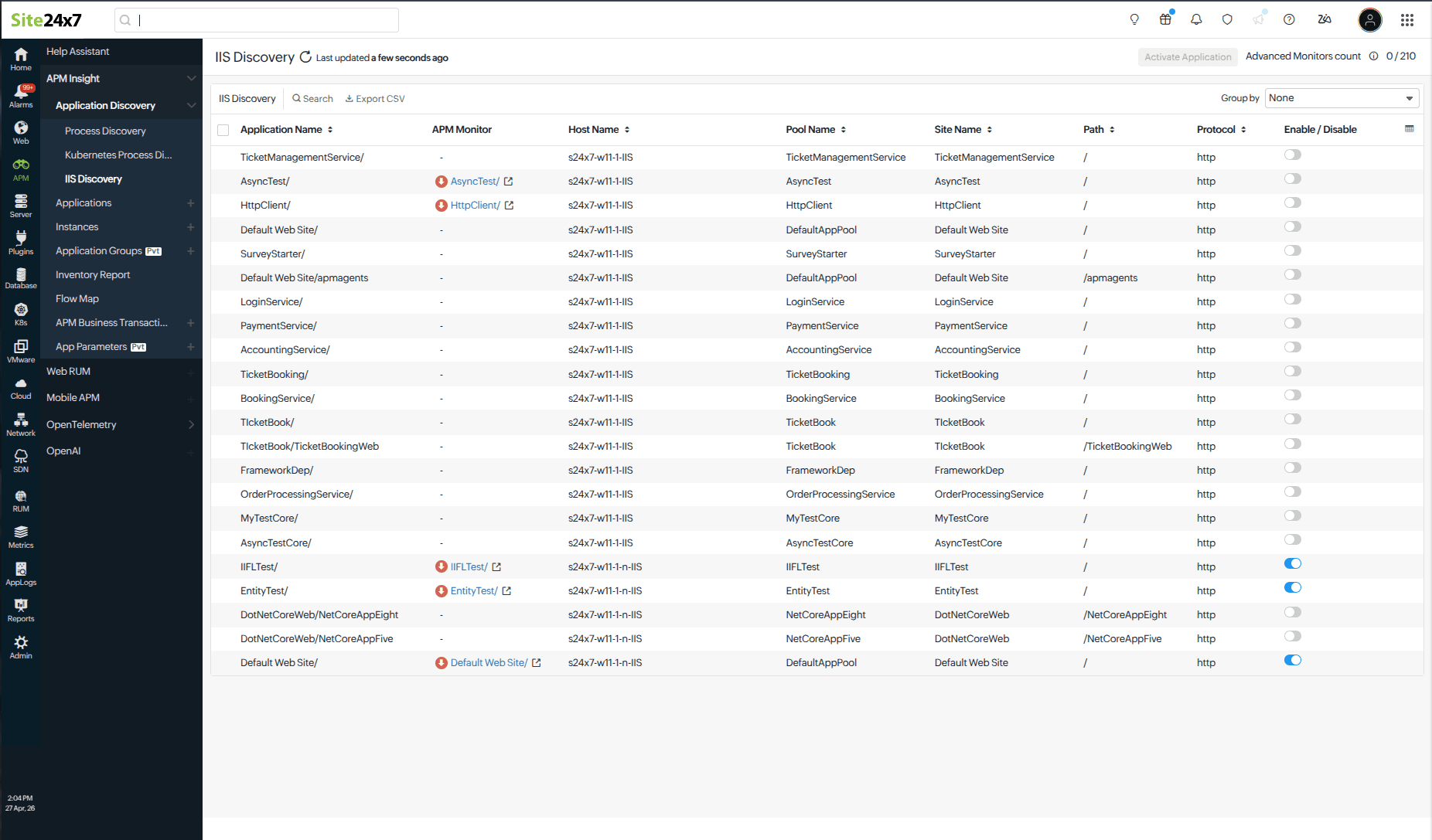Open the EntityTest/ APM monitor link

(x=474, y=591)
